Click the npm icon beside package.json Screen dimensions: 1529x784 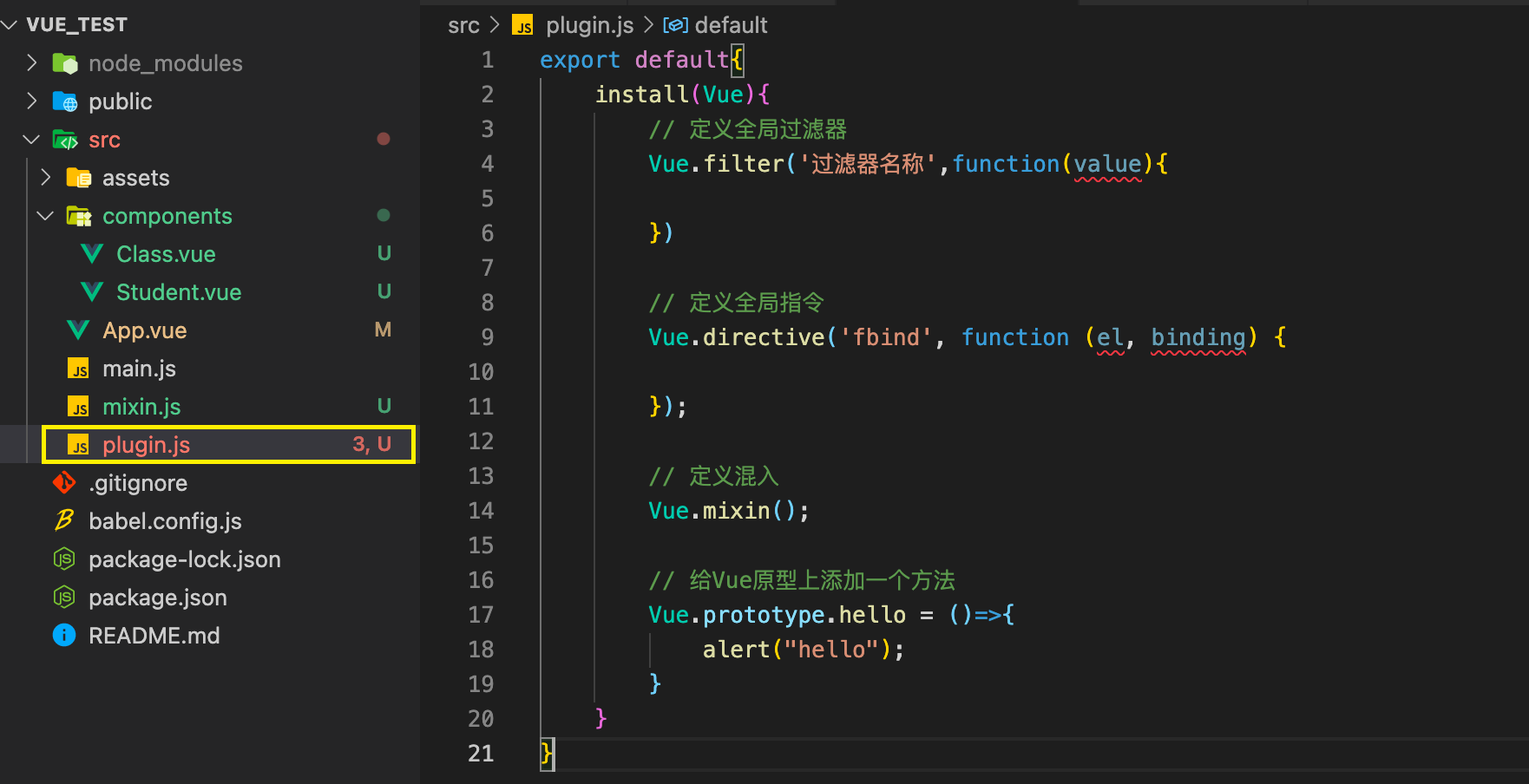click(63, 597)
